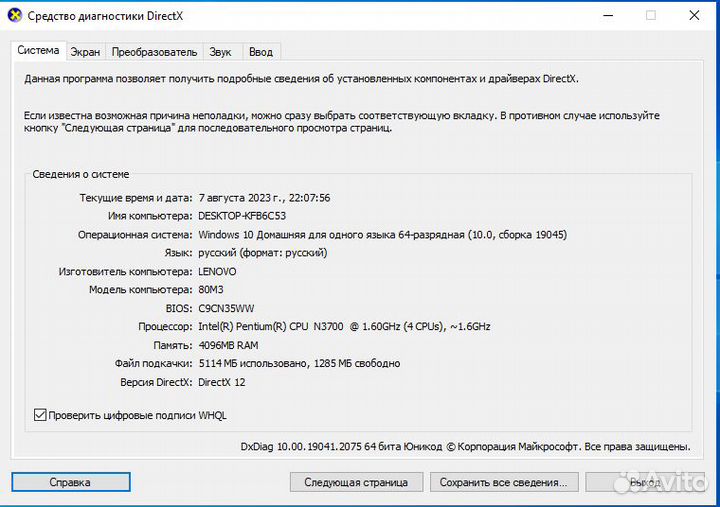
Task: Click Сохранить все сведения button
Action: click(x=504, y=482)
